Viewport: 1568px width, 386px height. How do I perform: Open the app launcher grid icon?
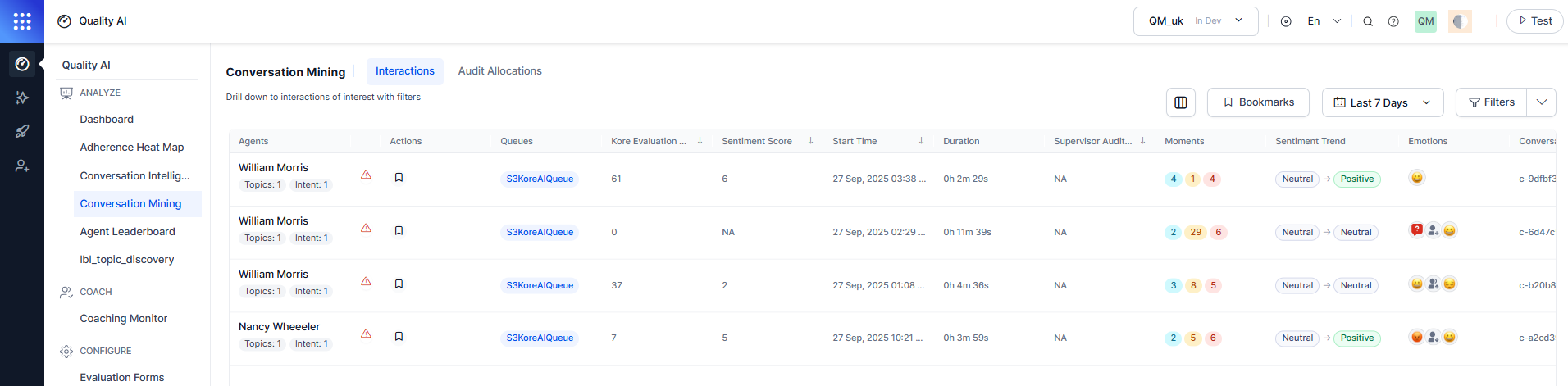[22, 21]
